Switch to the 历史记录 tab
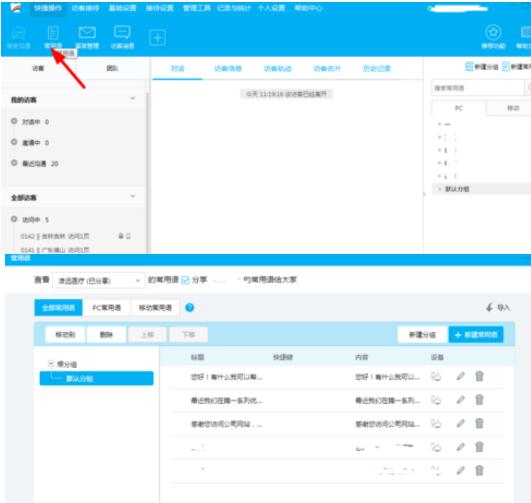The image size is (531, 503). coord(377,68)
